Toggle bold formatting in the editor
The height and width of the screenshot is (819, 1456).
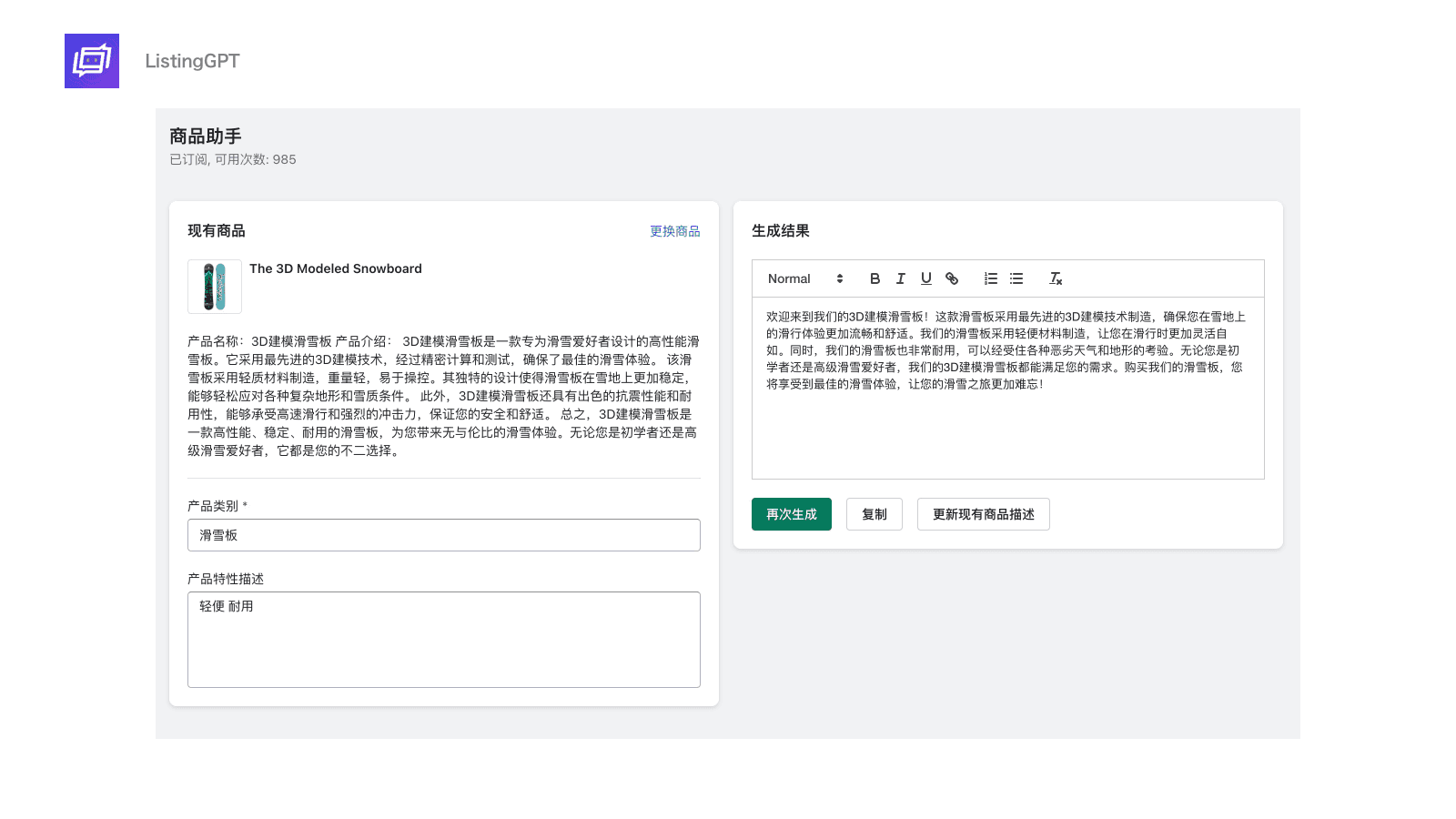875,278
